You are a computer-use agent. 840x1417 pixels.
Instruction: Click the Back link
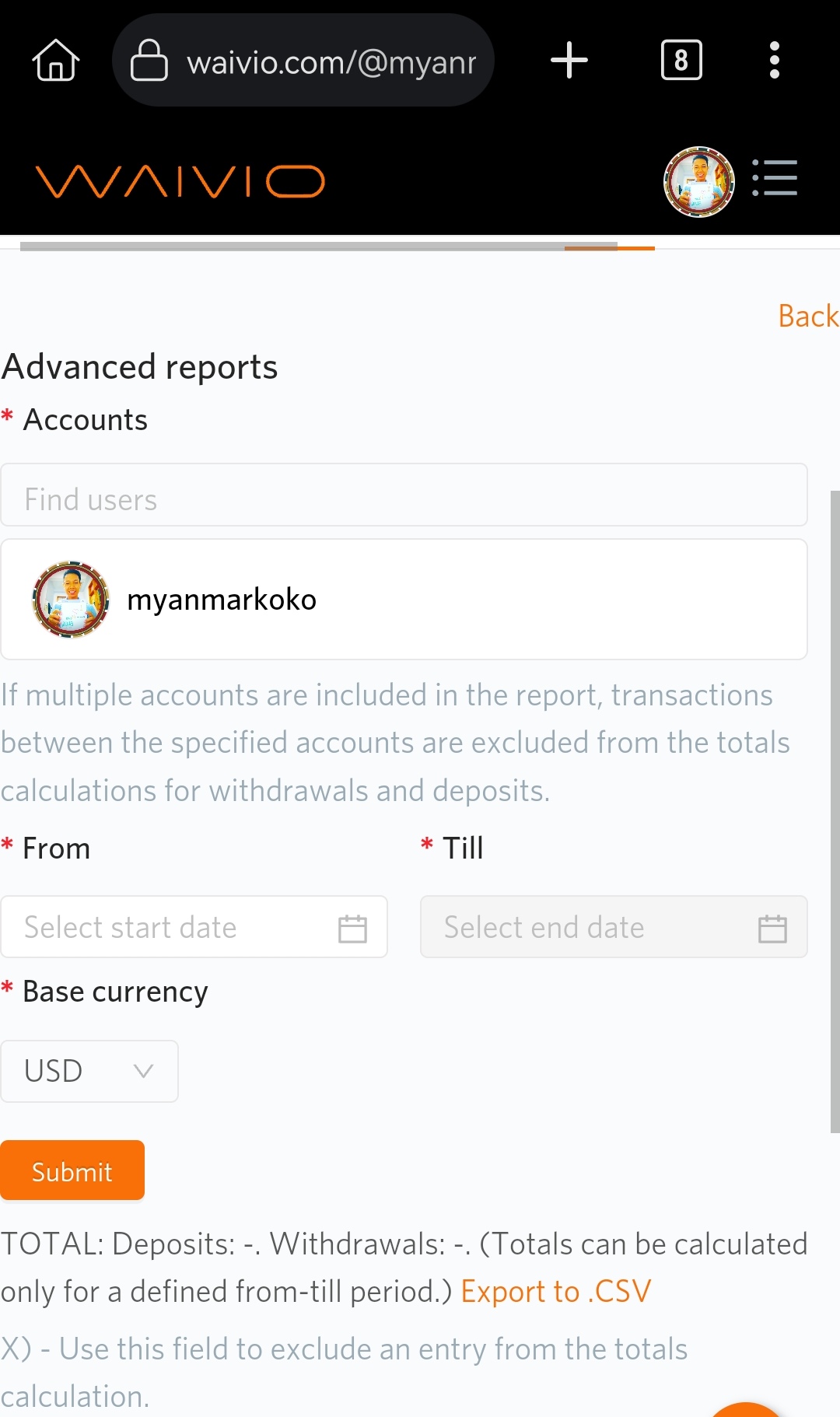pyautogui.click(x=808, y=317)
